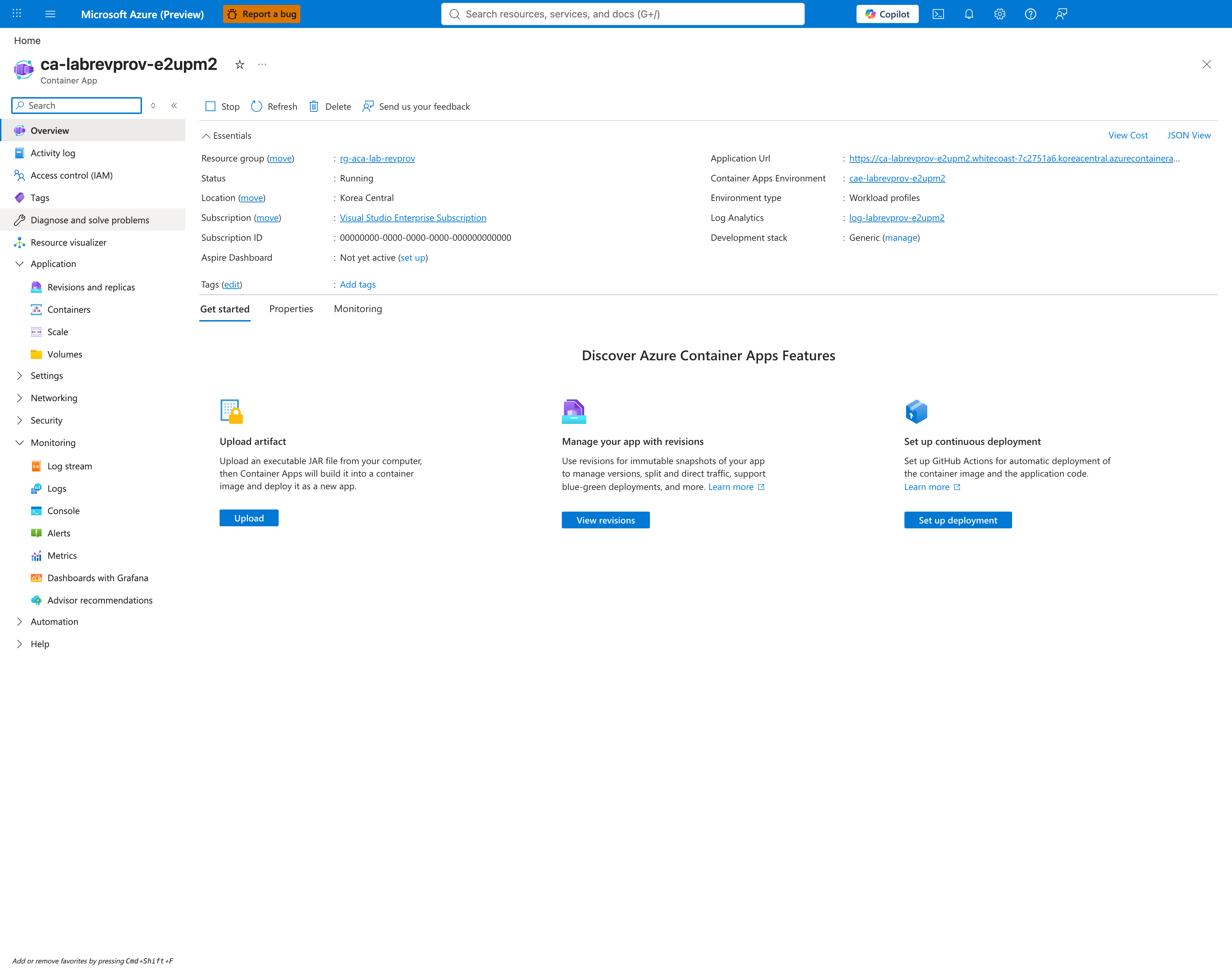Click the View Cost link
Viewport: 1232px width, 968px height.
point(1128,136)
